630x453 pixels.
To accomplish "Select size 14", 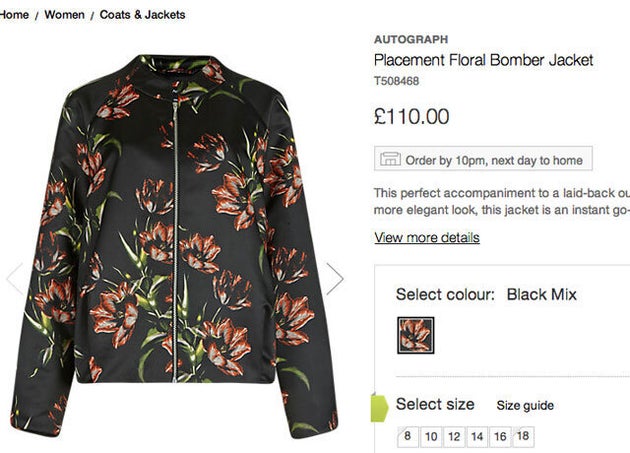I will [x=477, y=436].
